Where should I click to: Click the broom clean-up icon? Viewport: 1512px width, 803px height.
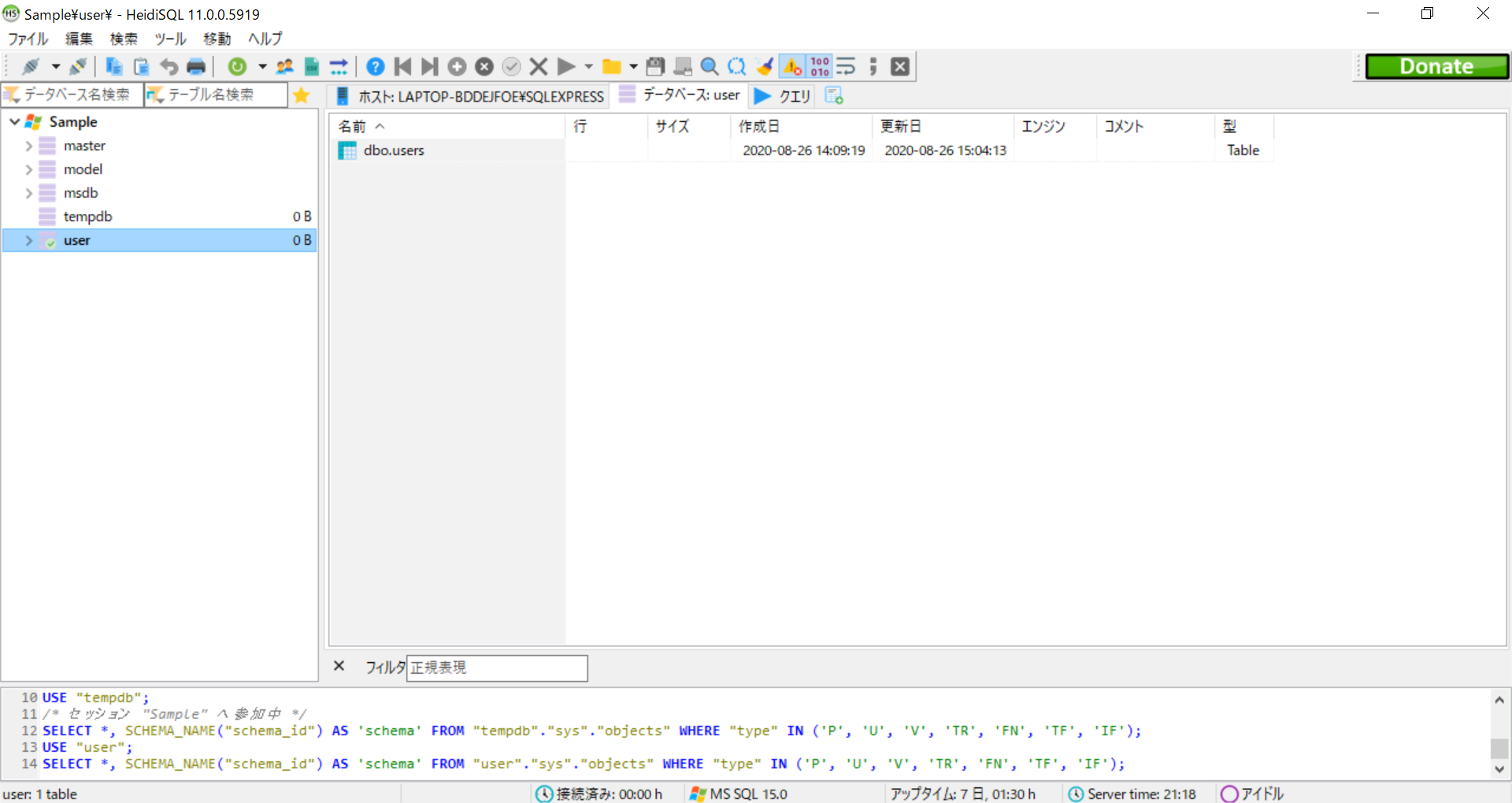(x=764, y=67)
